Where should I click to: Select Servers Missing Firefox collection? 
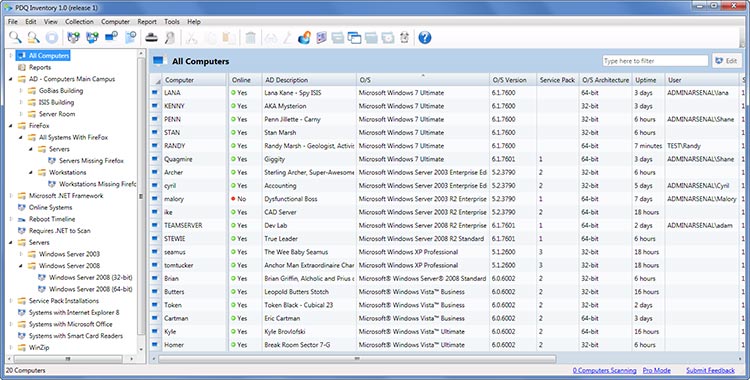[91, 161]
